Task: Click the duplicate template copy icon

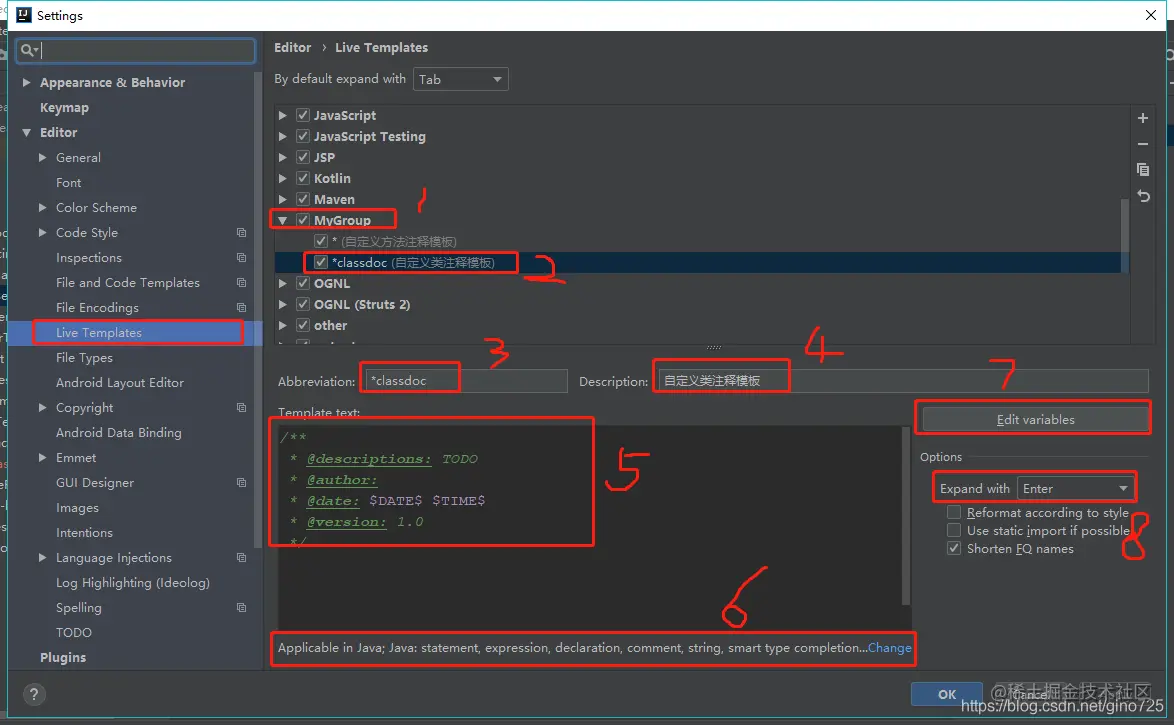Action: pyautogui.click(x=1143, y=170)
